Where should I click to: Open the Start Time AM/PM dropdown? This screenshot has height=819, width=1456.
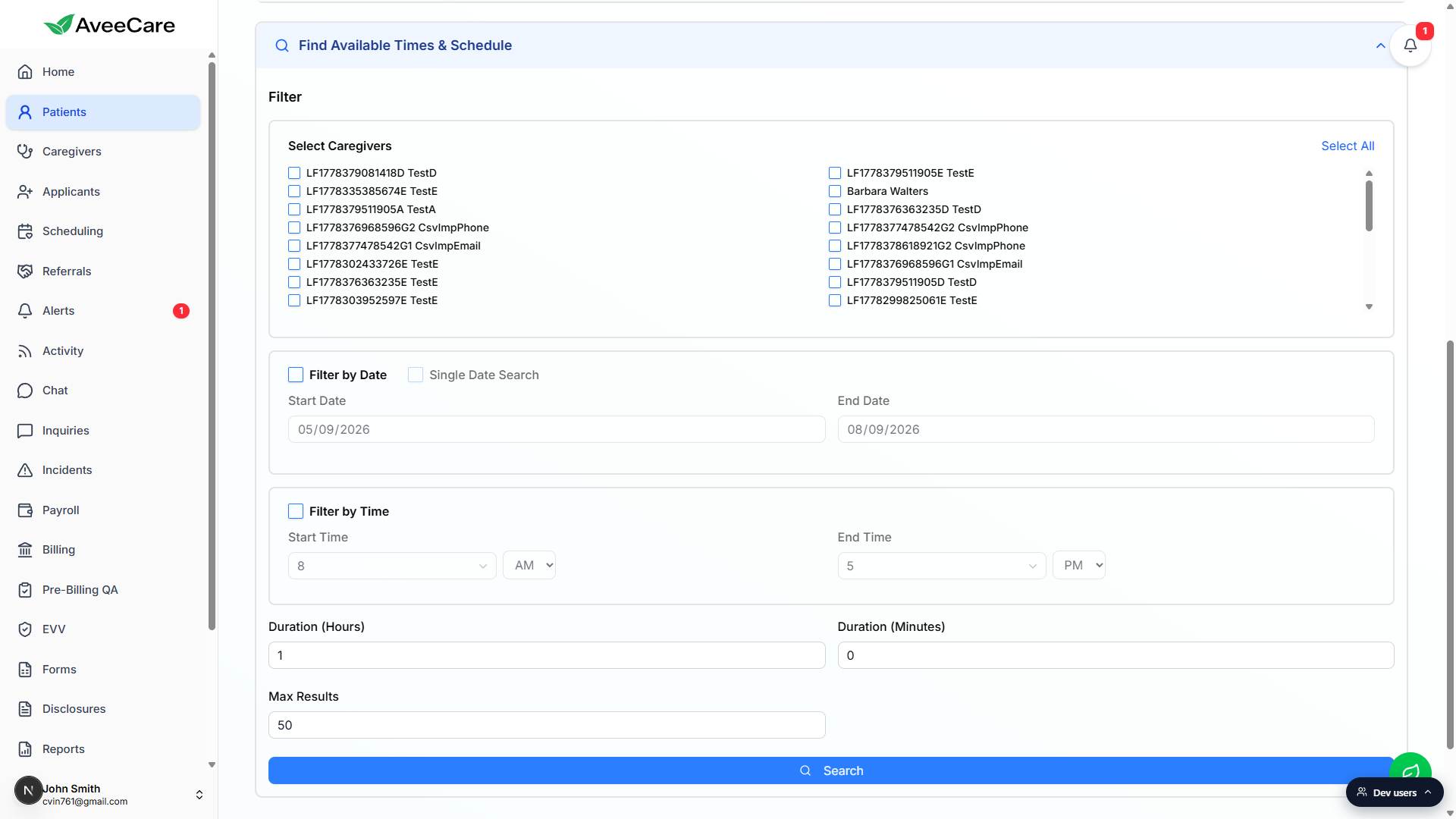pos(529,565)
